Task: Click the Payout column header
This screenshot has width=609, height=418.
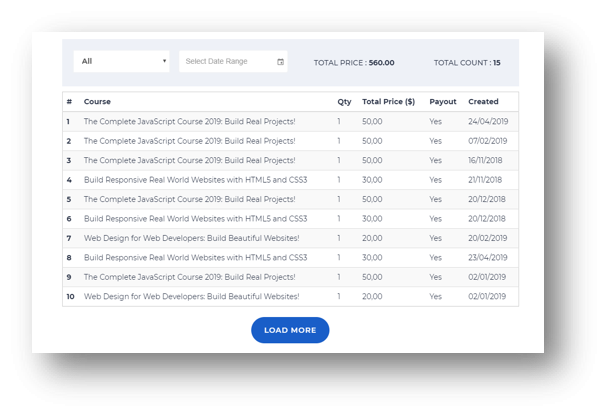Action: pos(443,102)
